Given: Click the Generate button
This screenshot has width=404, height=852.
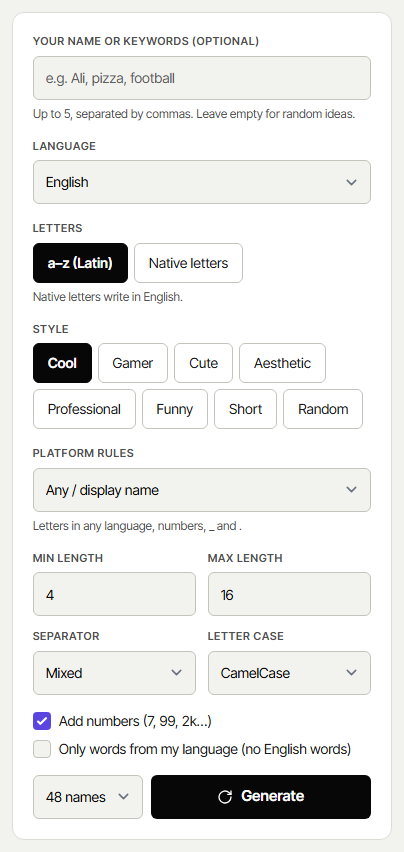Looking at the screenshot, I should coord(261,797).
